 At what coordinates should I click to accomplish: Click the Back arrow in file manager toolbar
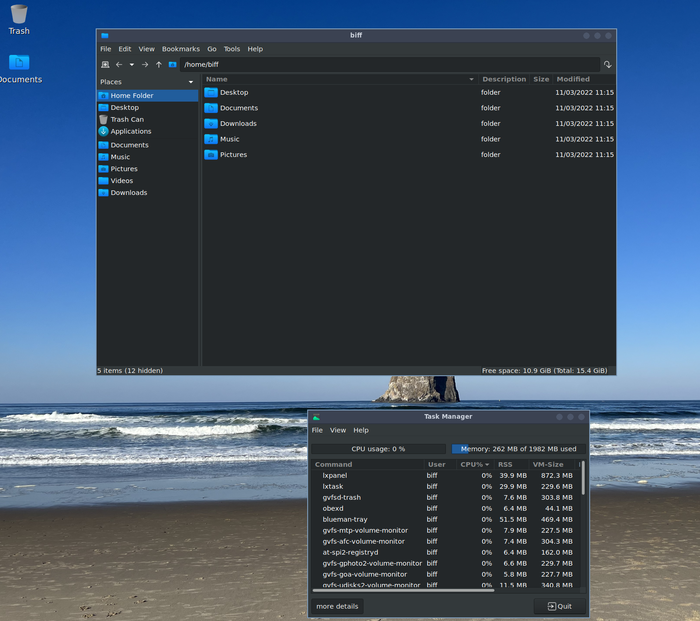coord(118,65)
